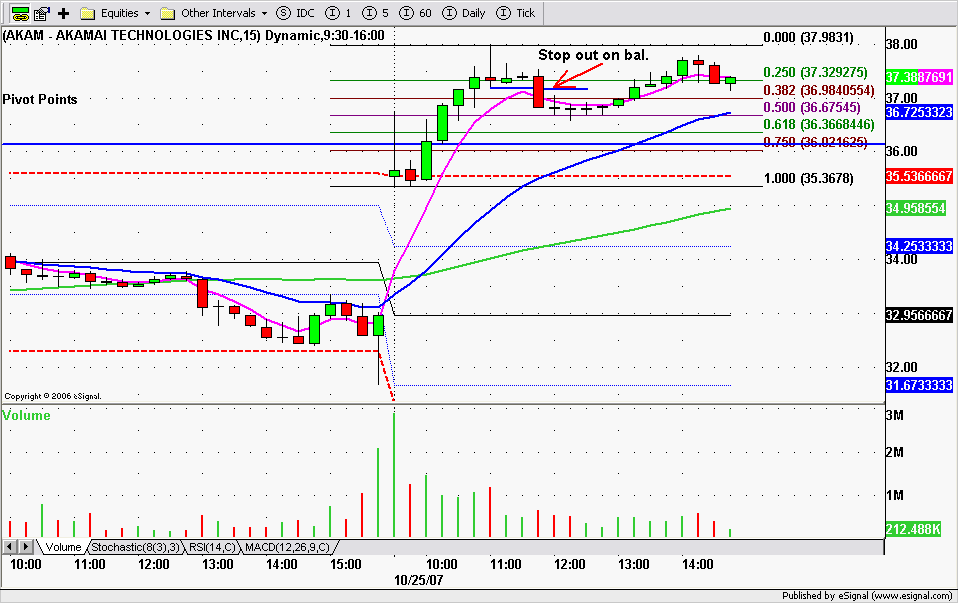
Task: Switch to Tick interval
Action: pyautogui.click(x=516, y=13)
